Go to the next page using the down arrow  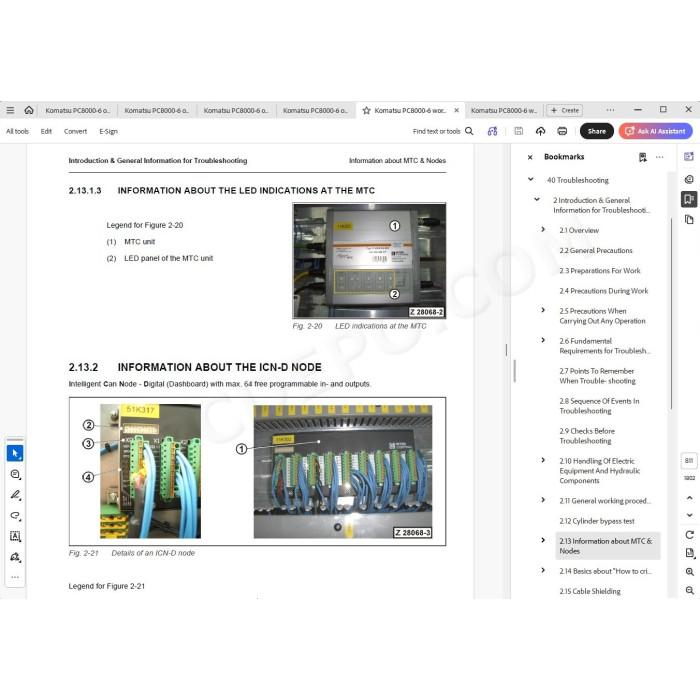click(x=689, y=515)
